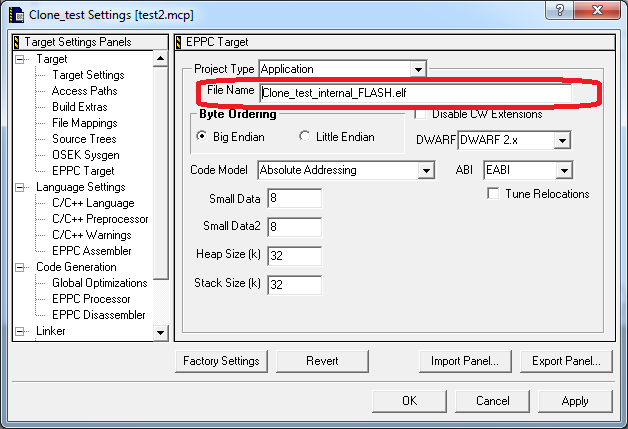Click the Stack Size (k) input field
Viewport: 628px width, 429px height.
tap(294, 285)
